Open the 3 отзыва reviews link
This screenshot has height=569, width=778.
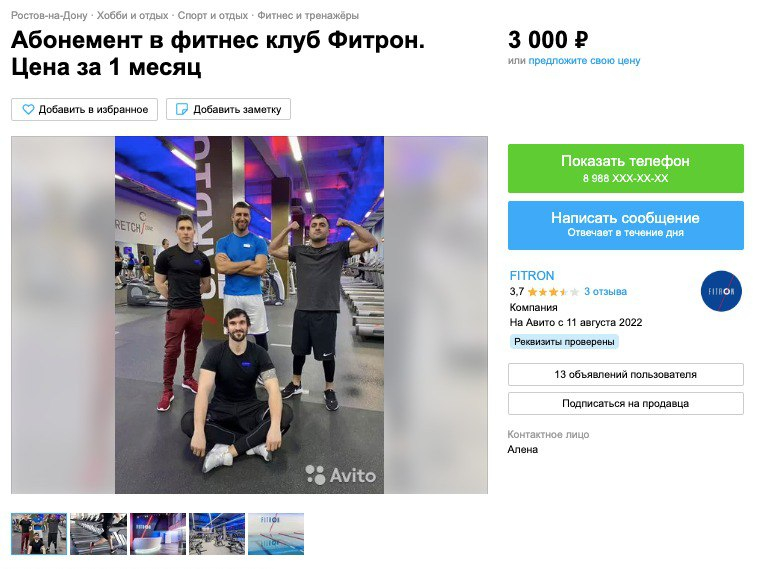coord(605,292)
